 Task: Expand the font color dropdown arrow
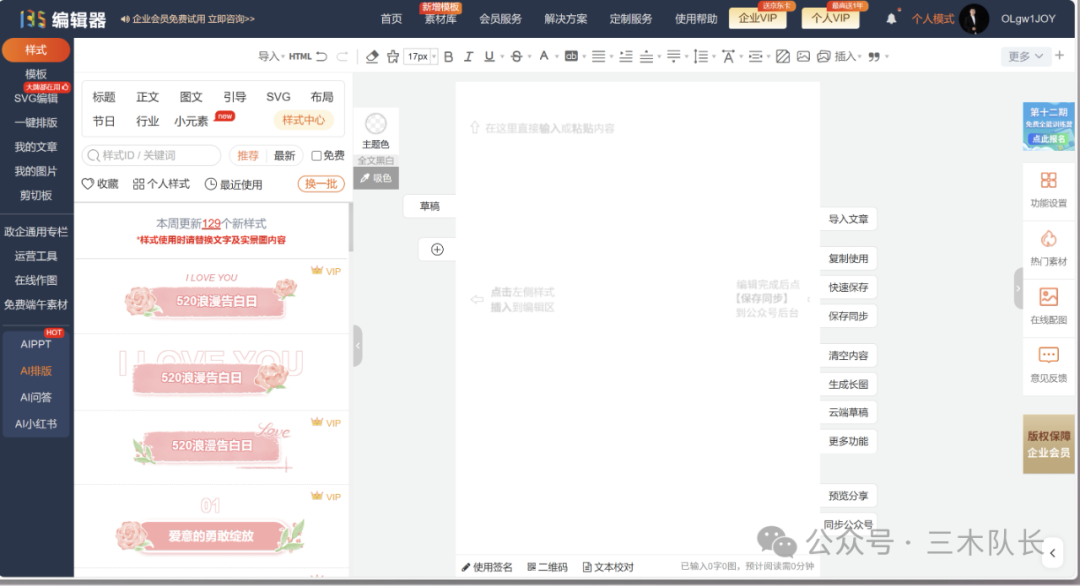pyautogui.click(x=556, y=57)
